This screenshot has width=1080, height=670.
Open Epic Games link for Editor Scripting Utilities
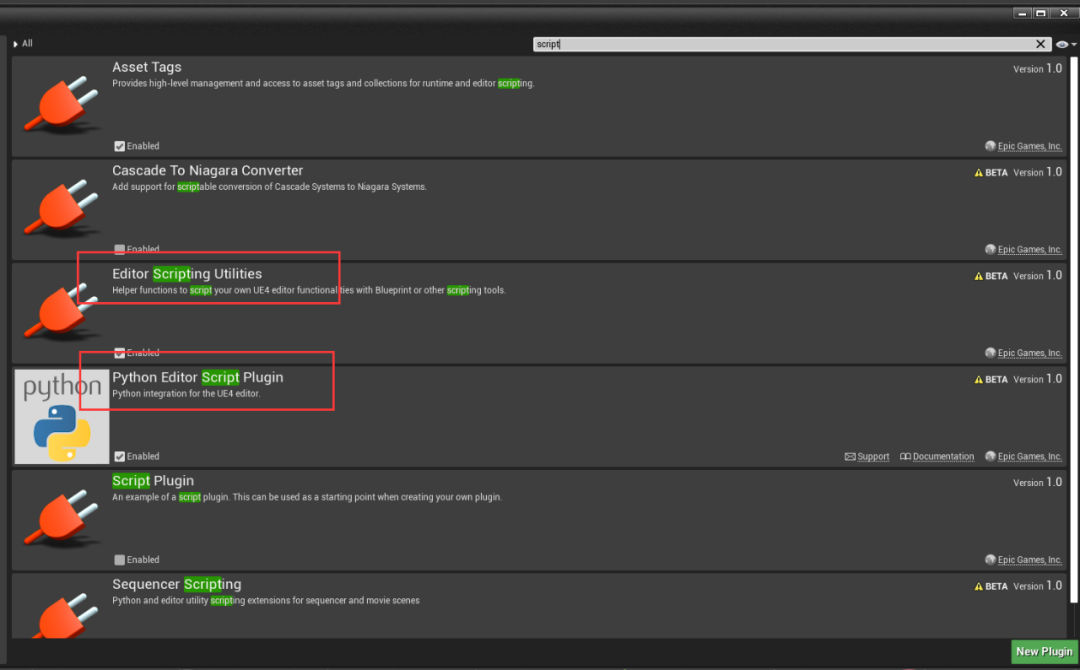1030,353
